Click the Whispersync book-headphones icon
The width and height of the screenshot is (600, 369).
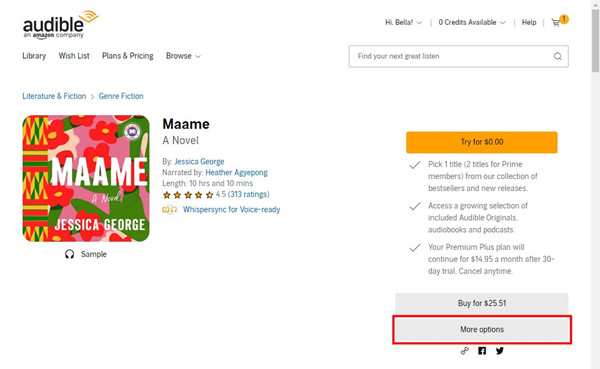[x=170, y=209]
